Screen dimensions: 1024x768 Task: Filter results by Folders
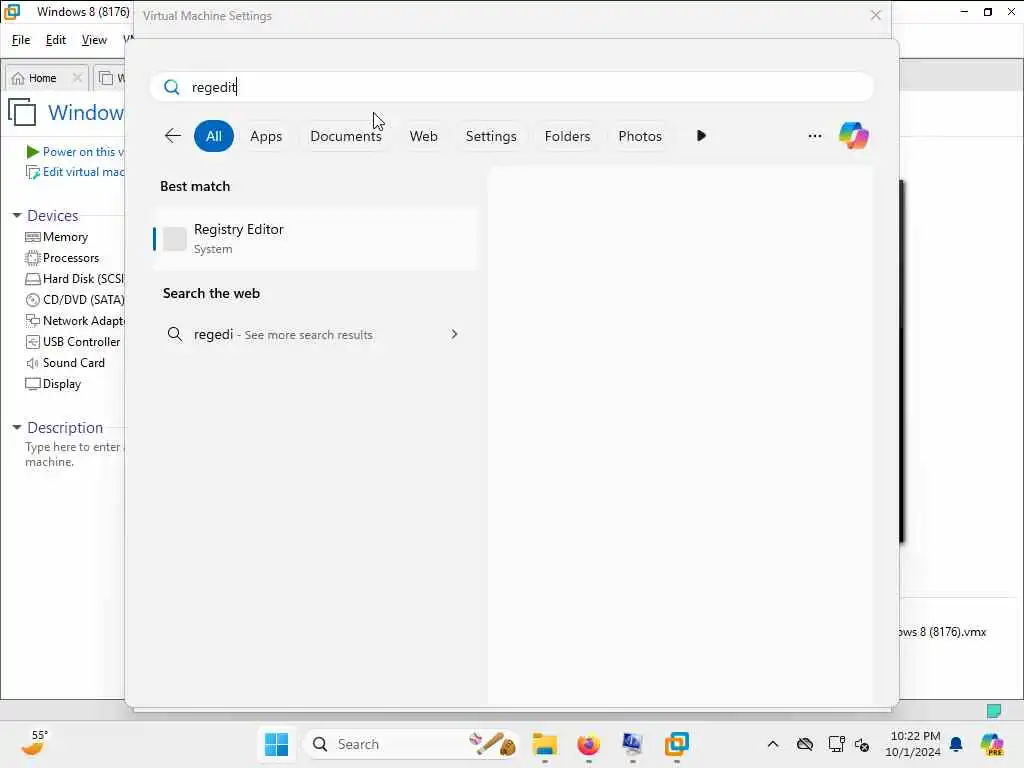[x=567, y=136]
